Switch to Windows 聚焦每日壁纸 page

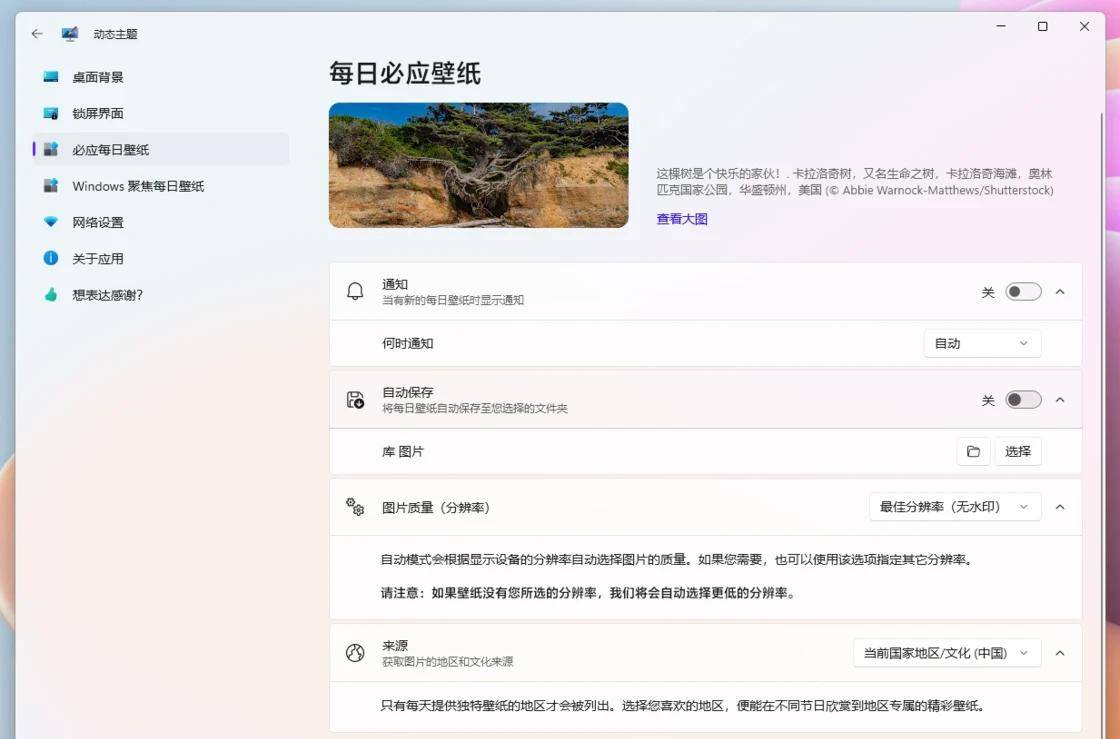coord(140,186)
